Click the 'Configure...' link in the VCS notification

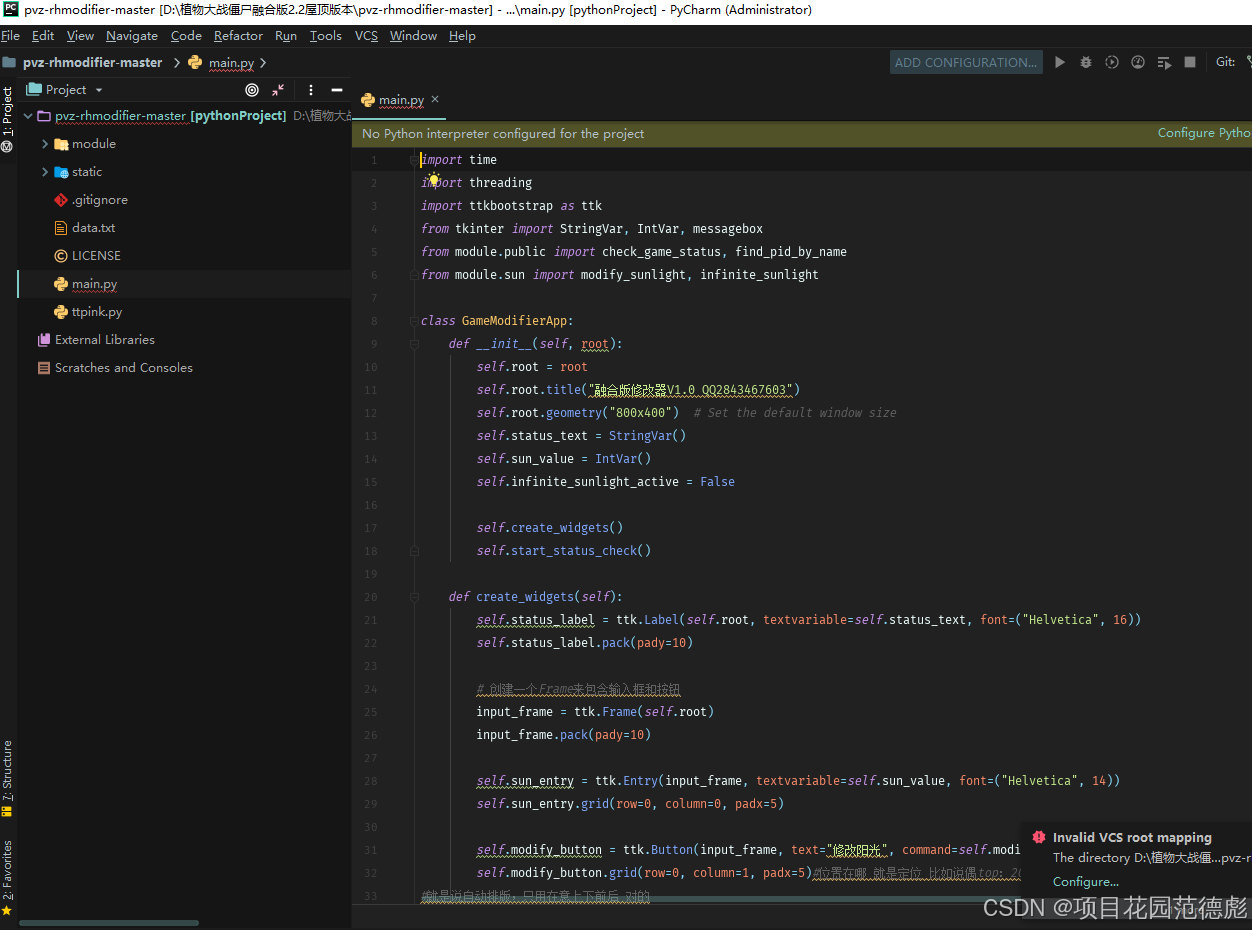pyautogui.click(x=1085, y=881)
